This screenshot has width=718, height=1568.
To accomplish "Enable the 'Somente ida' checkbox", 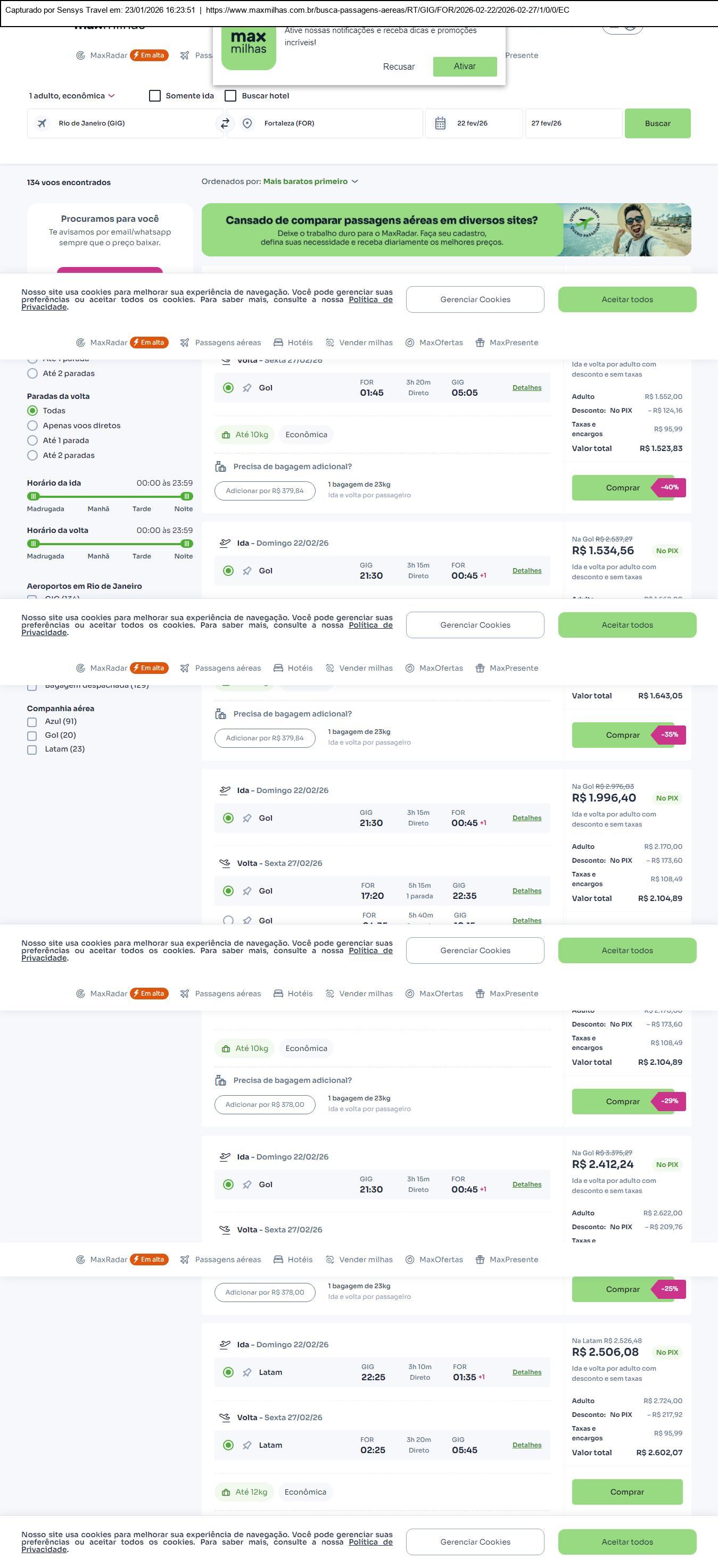I will click(155, 96).
